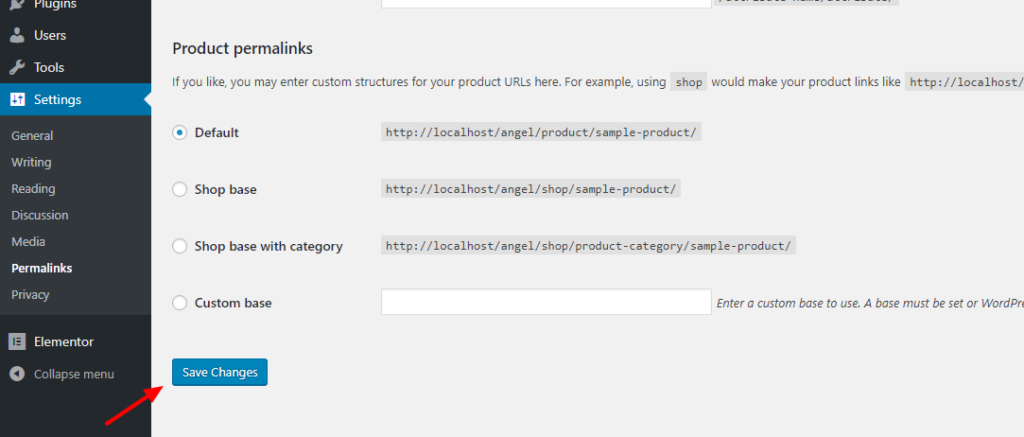Collapse the admin menu via Collapse menu text

point(74,374)
